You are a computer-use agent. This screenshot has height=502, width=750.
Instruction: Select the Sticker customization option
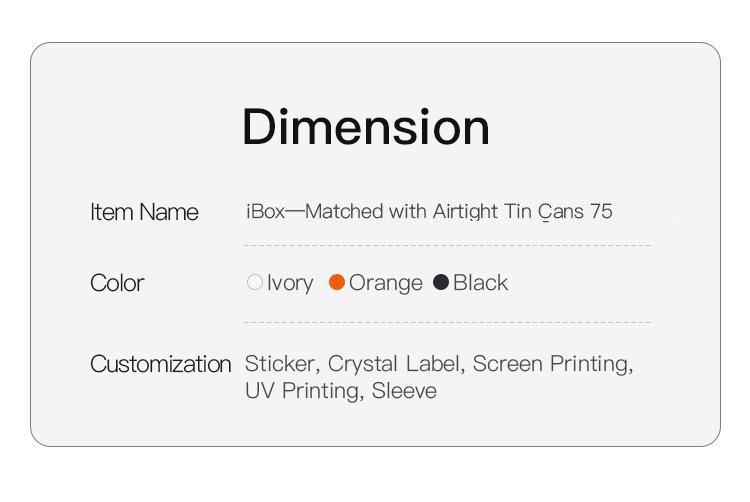pyautogui.click(x=281, y=364)
